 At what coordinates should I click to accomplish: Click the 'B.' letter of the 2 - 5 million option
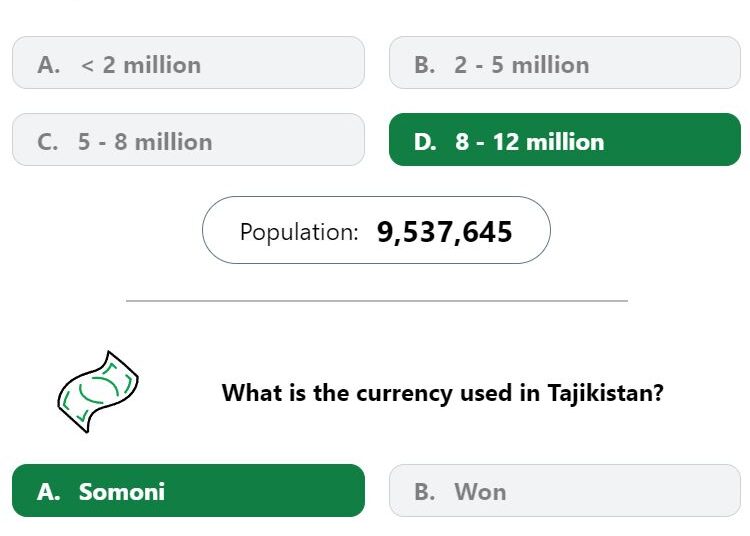425,65
